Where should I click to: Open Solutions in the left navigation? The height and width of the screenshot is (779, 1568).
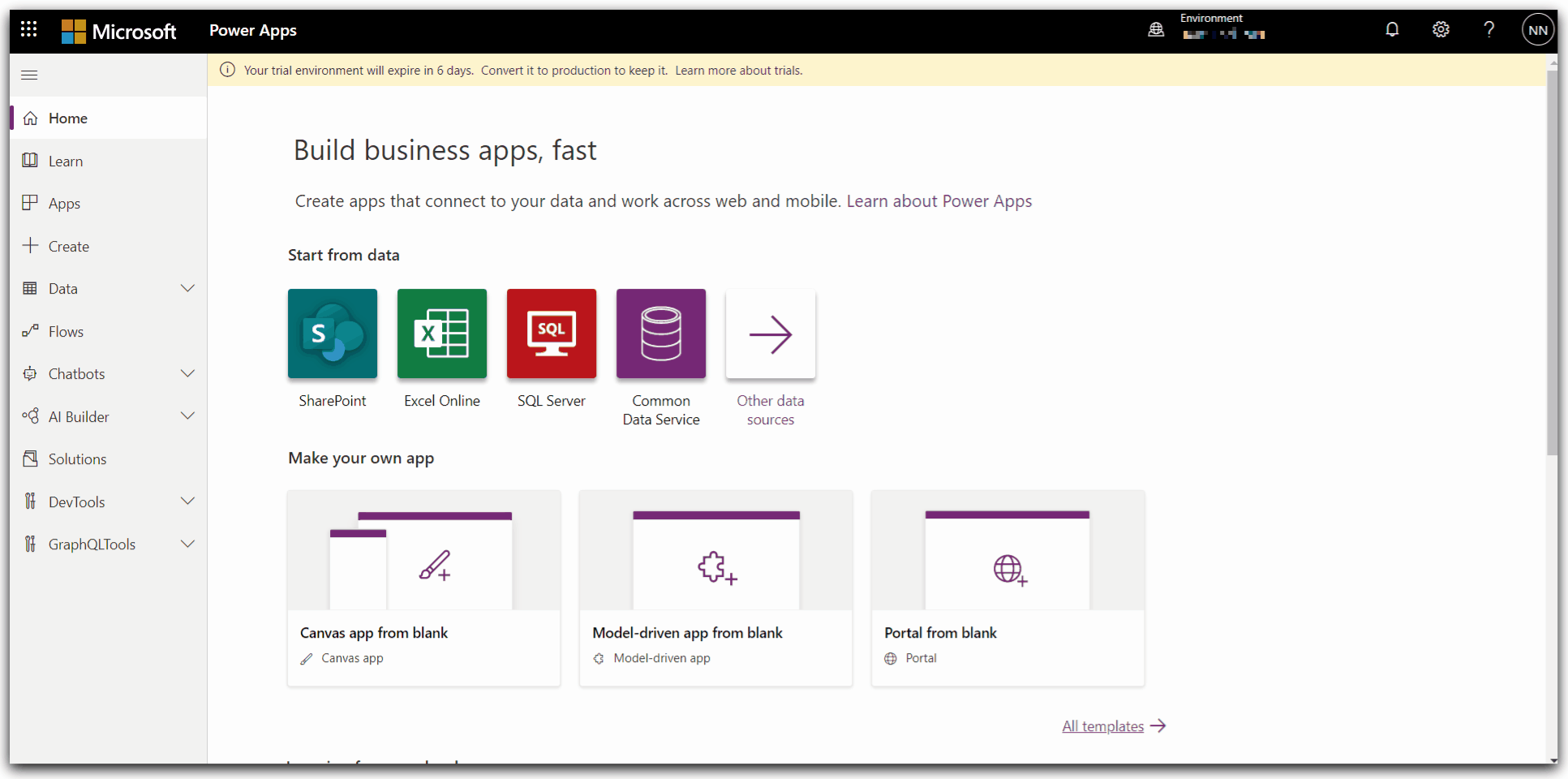[77, 459]
